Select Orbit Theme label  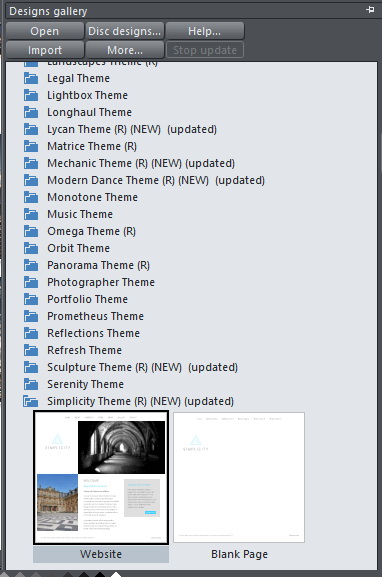click(78, 248)
